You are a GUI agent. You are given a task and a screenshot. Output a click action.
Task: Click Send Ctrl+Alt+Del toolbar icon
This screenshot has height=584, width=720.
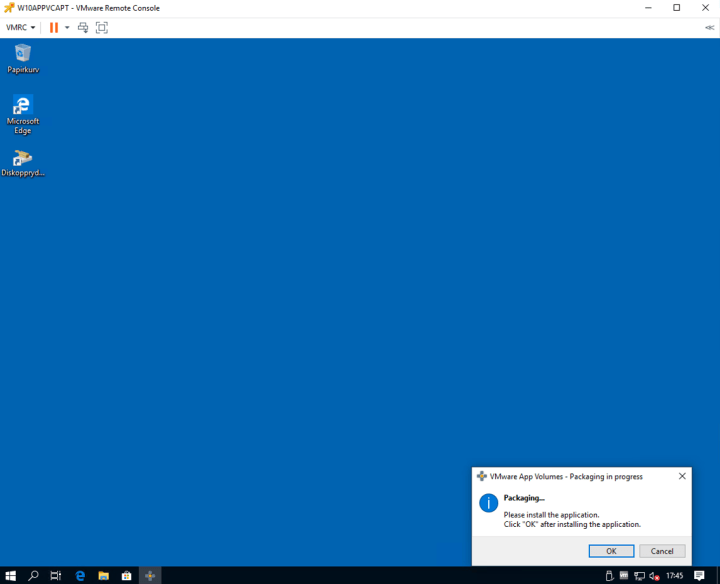(83, 27)
